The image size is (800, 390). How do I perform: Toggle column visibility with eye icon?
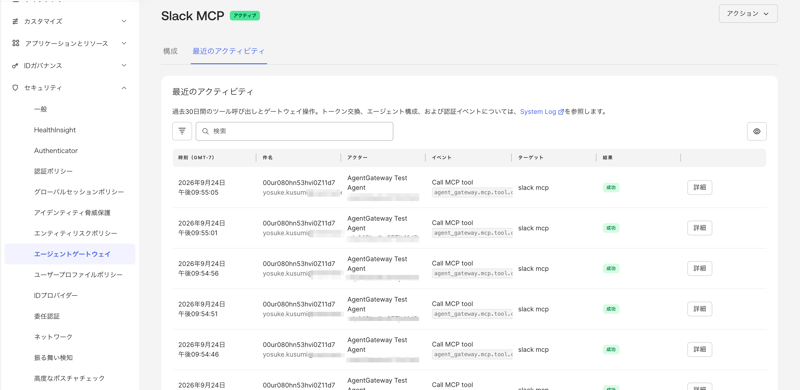click(757, 131)
